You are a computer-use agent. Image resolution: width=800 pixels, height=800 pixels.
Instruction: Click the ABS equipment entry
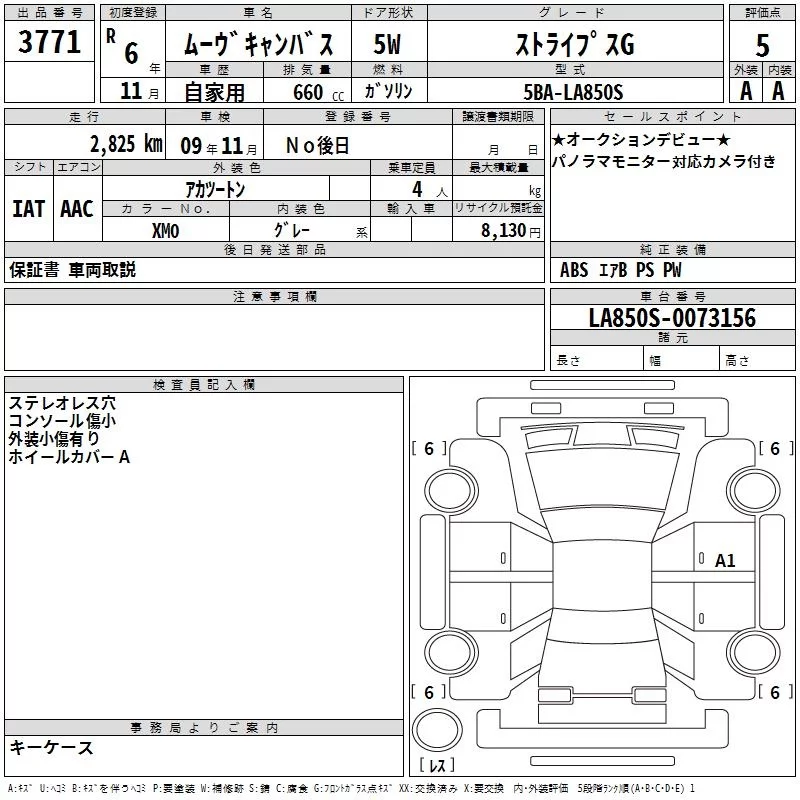tap(574, 269)
